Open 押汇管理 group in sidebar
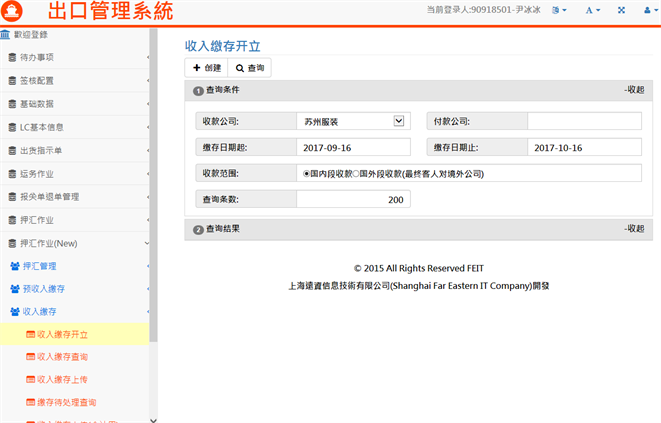Image resolution: width=661 pixels, height=423 pixels. pyautogui.click(x=39, y=266)
